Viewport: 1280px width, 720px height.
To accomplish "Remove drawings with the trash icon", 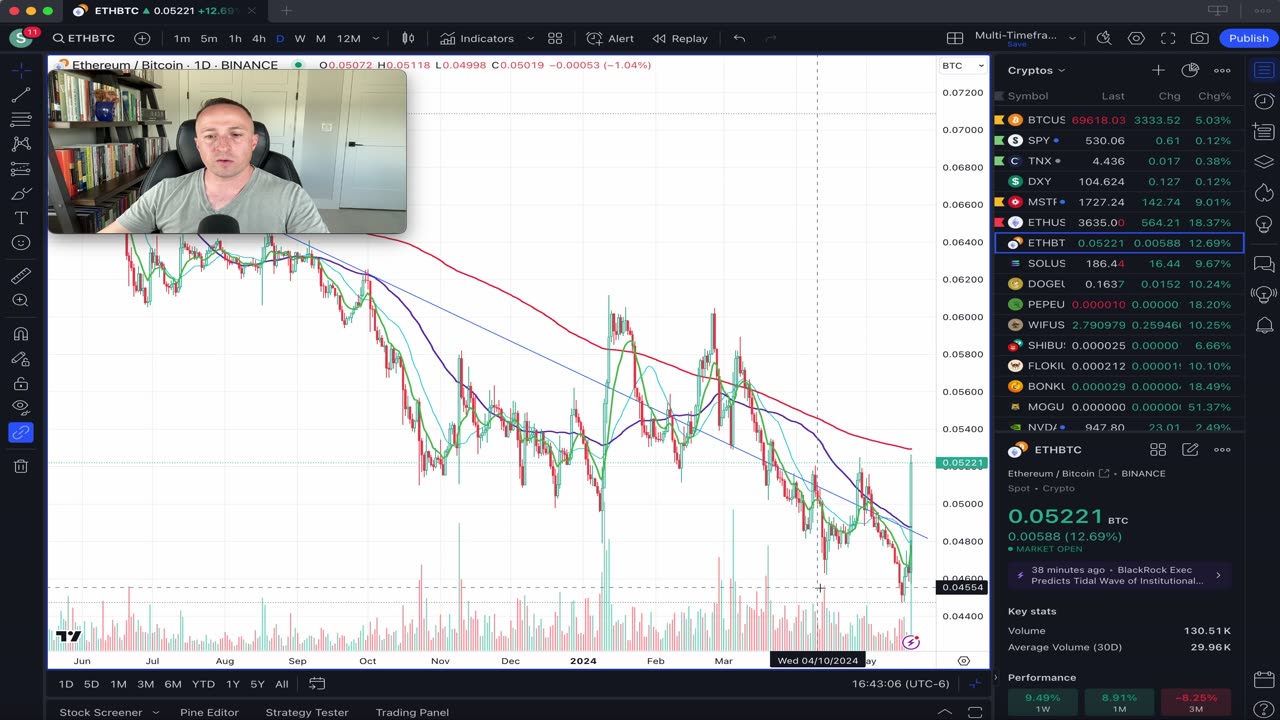I will [x=20, y=466].
